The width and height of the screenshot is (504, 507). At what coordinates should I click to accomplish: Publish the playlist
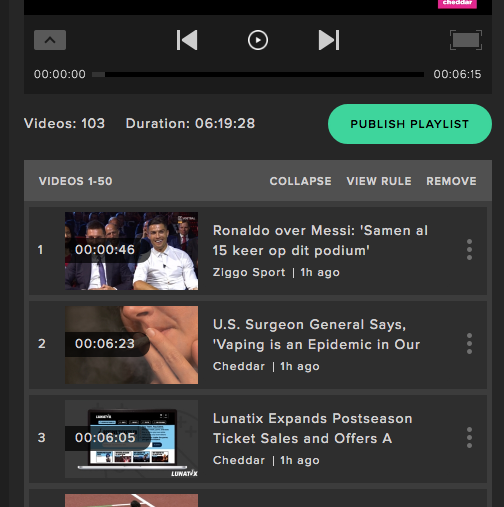click(x=410, y=124)
